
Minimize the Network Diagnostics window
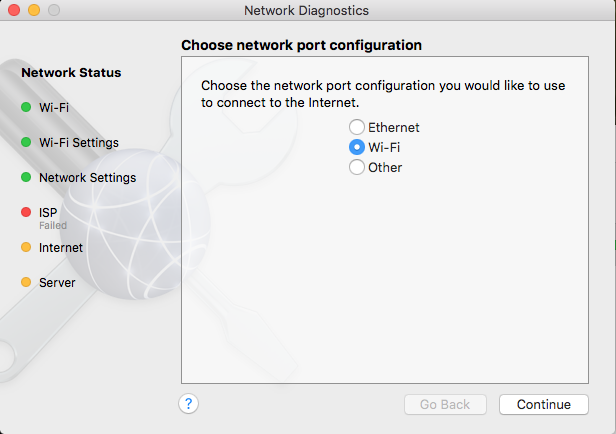point(33,11)
